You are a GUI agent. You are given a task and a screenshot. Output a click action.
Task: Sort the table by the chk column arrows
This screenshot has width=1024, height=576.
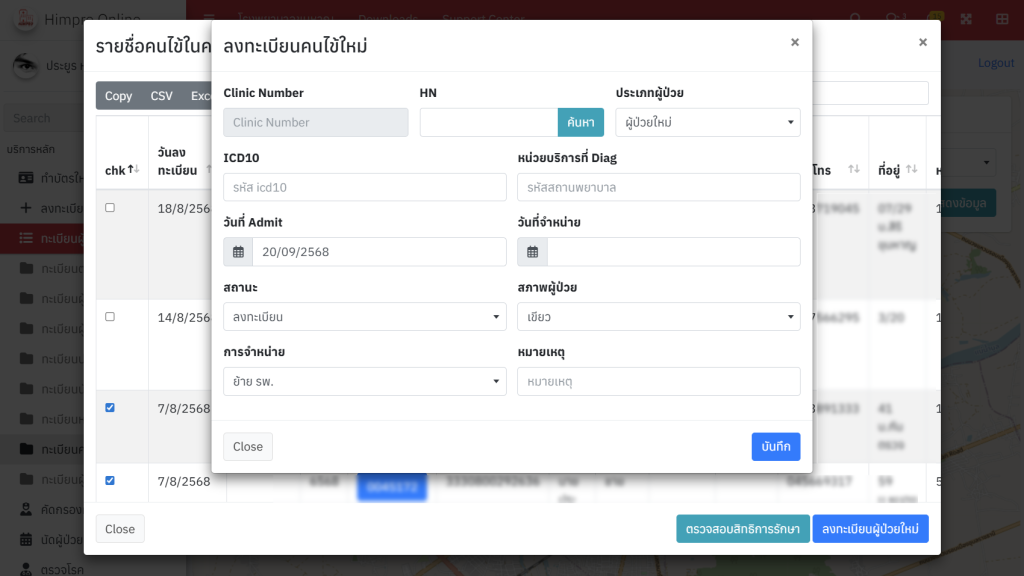coord(133,170)
